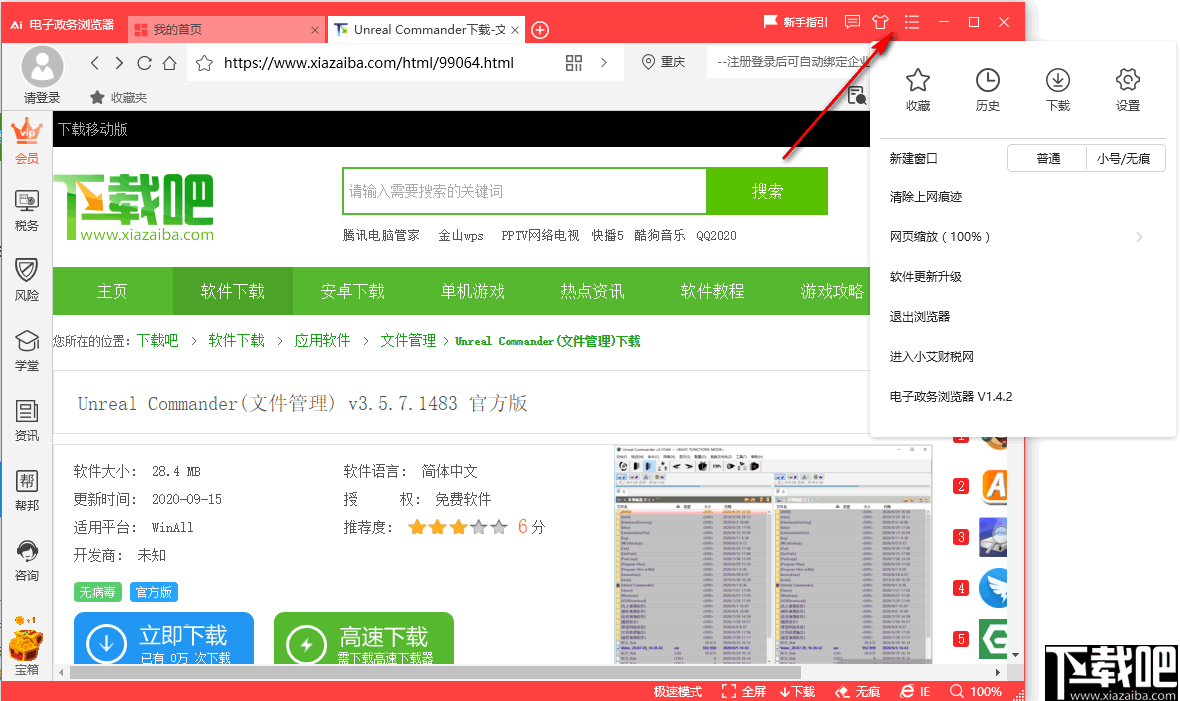Switch to IE mode via status bar icon
1180x701 pixels.
coord(913,690)
